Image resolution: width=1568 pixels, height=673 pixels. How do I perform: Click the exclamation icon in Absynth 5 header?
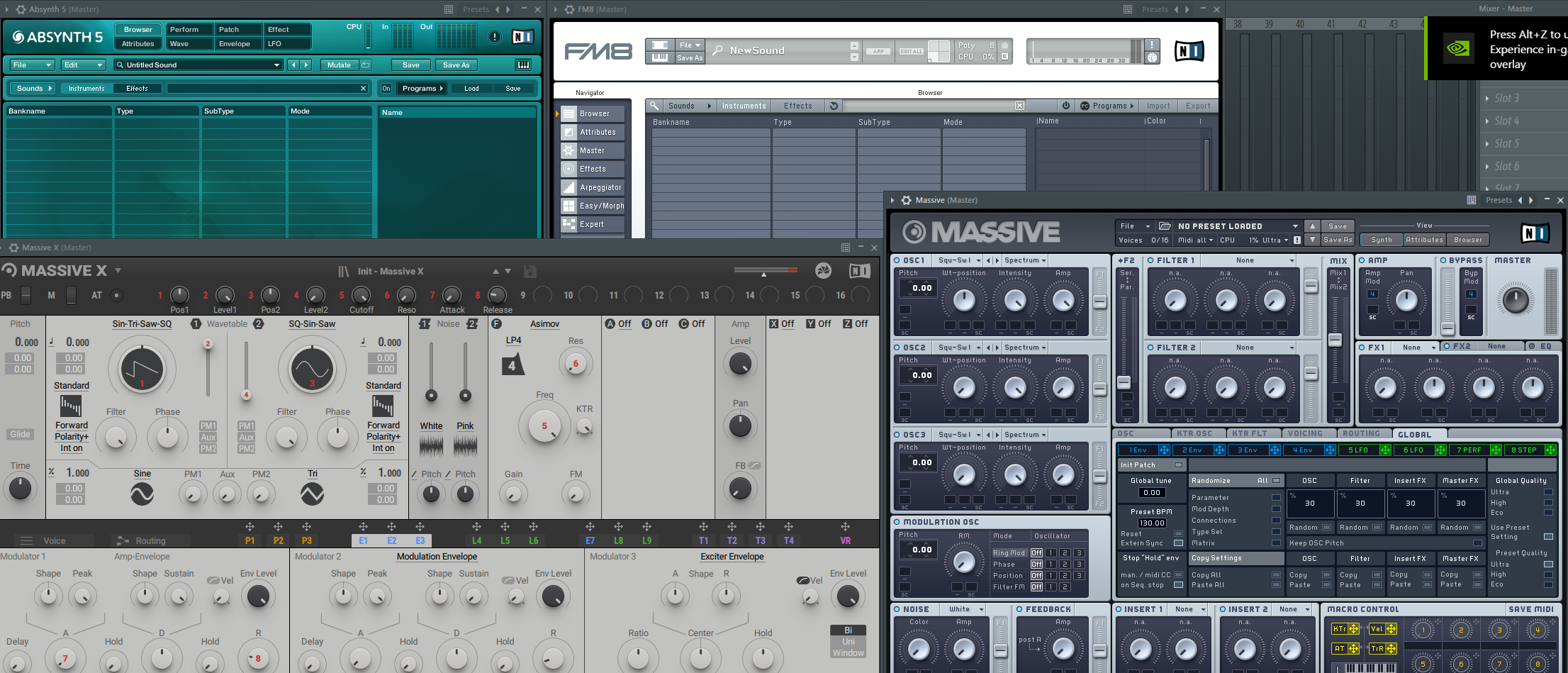click(495, 37)
